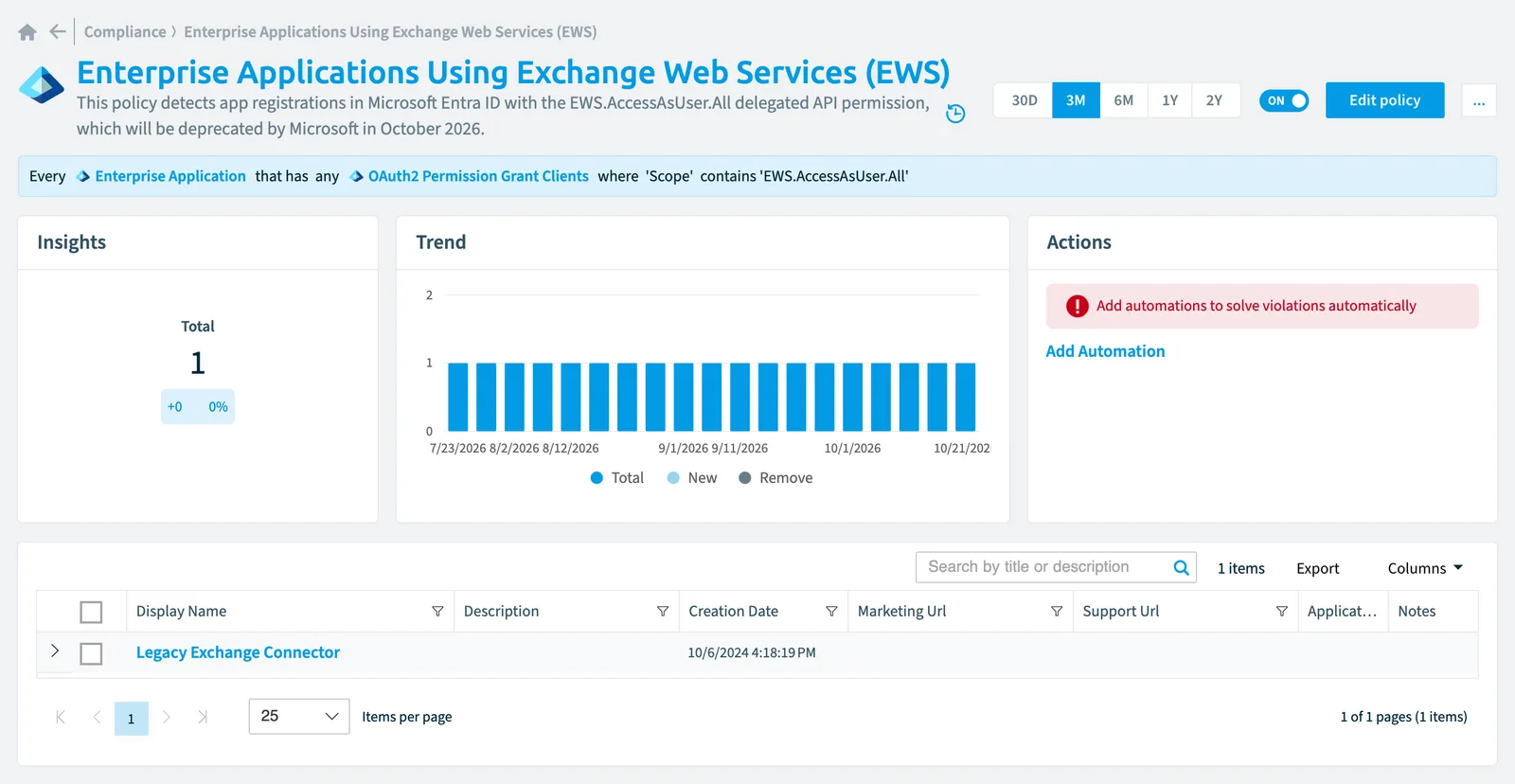
Task: Open Display Name column filter icon
Action: [x=437, y=612]
